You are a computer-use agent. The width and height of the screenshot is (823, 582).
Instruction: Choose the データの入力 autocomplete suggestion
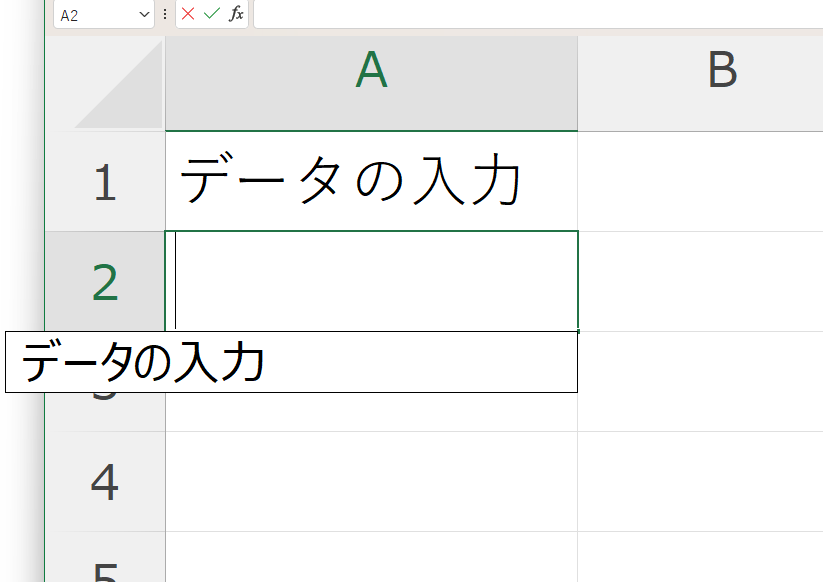tap(291, 362)
